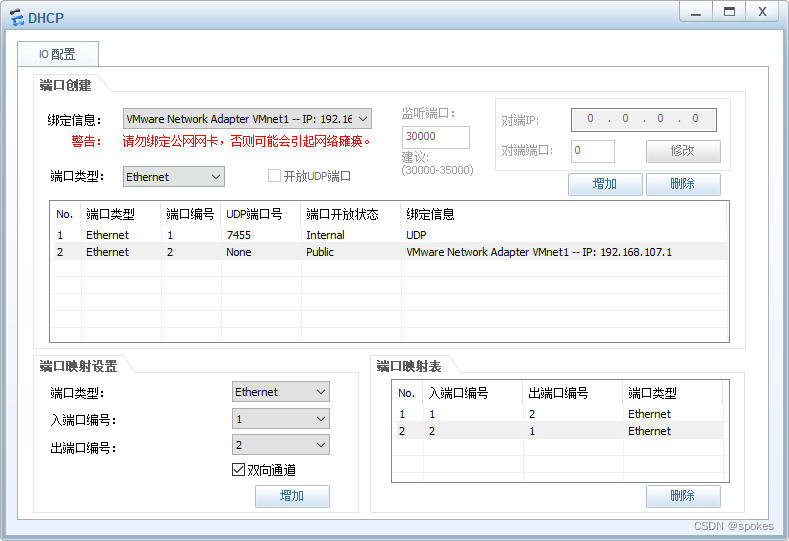Click the 监听端口 field showing 30000
The width and height of the screenshot is (789, 541).
coord(436,137)
